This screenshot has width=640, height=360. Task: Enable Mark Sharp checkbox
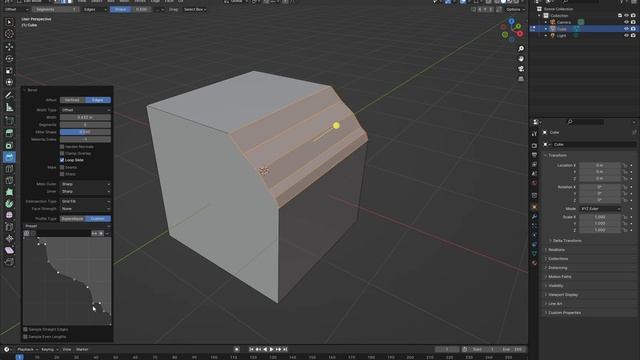coord(62,174)
